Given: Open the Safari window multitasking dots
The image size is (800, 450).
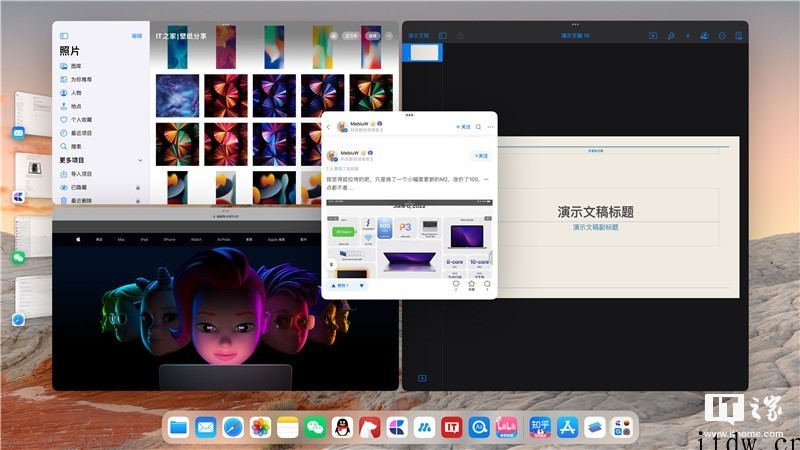Looking at the screenshot, I should (226, 210).
